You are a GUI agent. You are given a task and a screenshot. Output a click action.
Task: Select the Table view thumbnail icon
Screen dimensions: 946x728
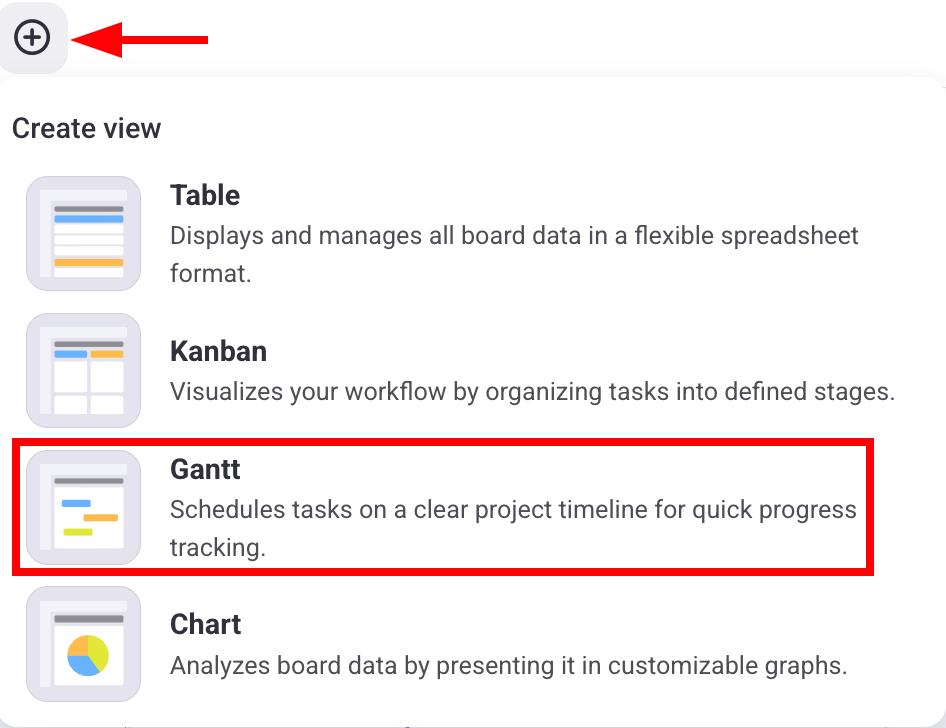[x=84, y=234]
